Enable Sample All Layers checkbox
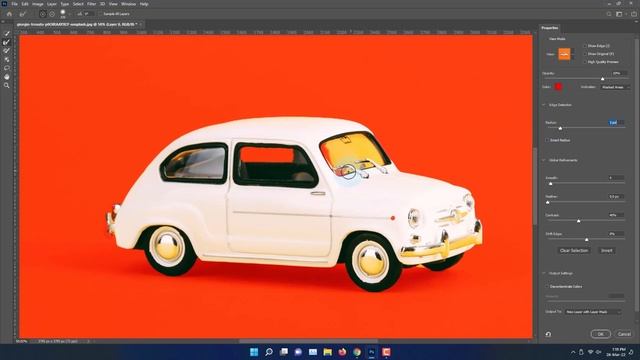This screenshot has height=360, width=640. pos(100,14)
